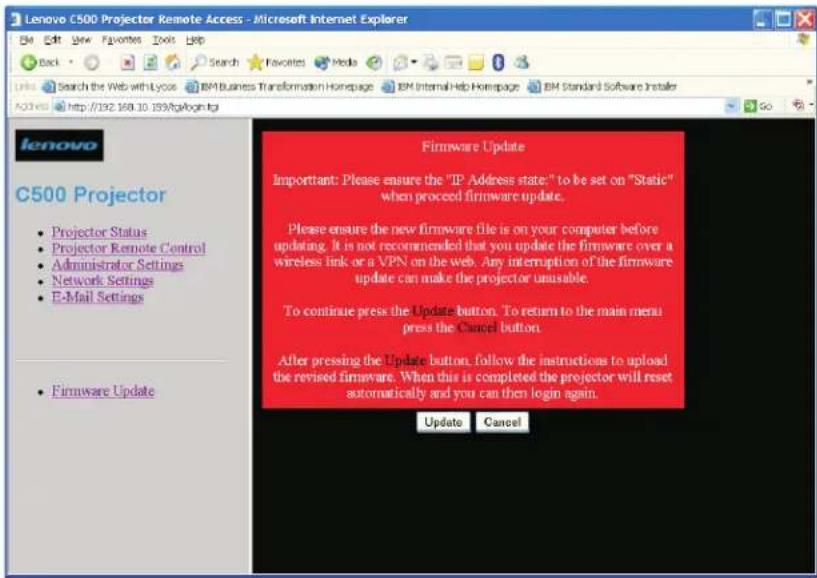Open the View menu
The image size is (817, 578).
point(81,40)
